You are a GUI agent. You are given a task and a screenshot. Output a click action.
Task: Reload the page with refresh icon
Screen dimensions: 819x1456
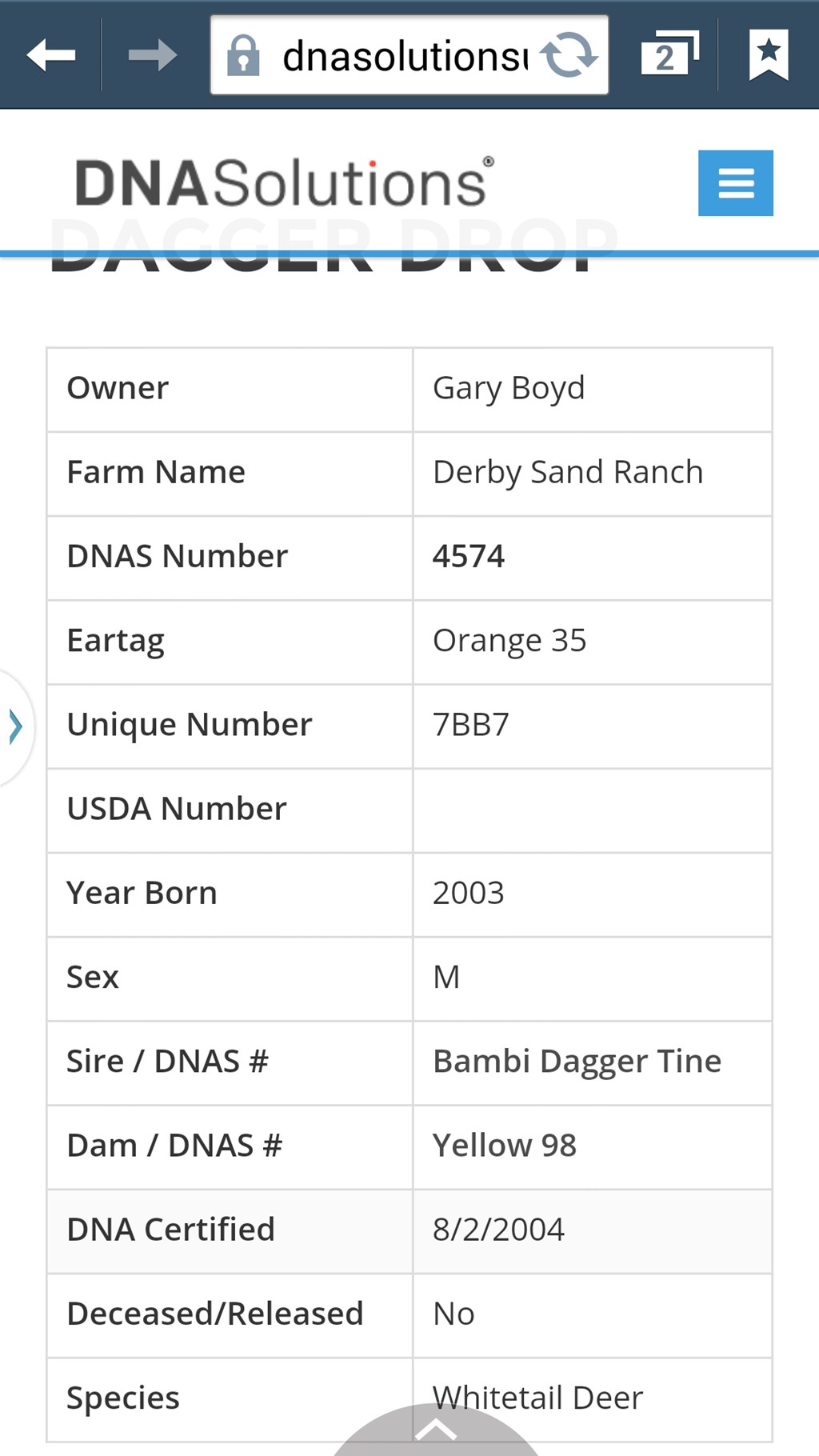[569, 55]
